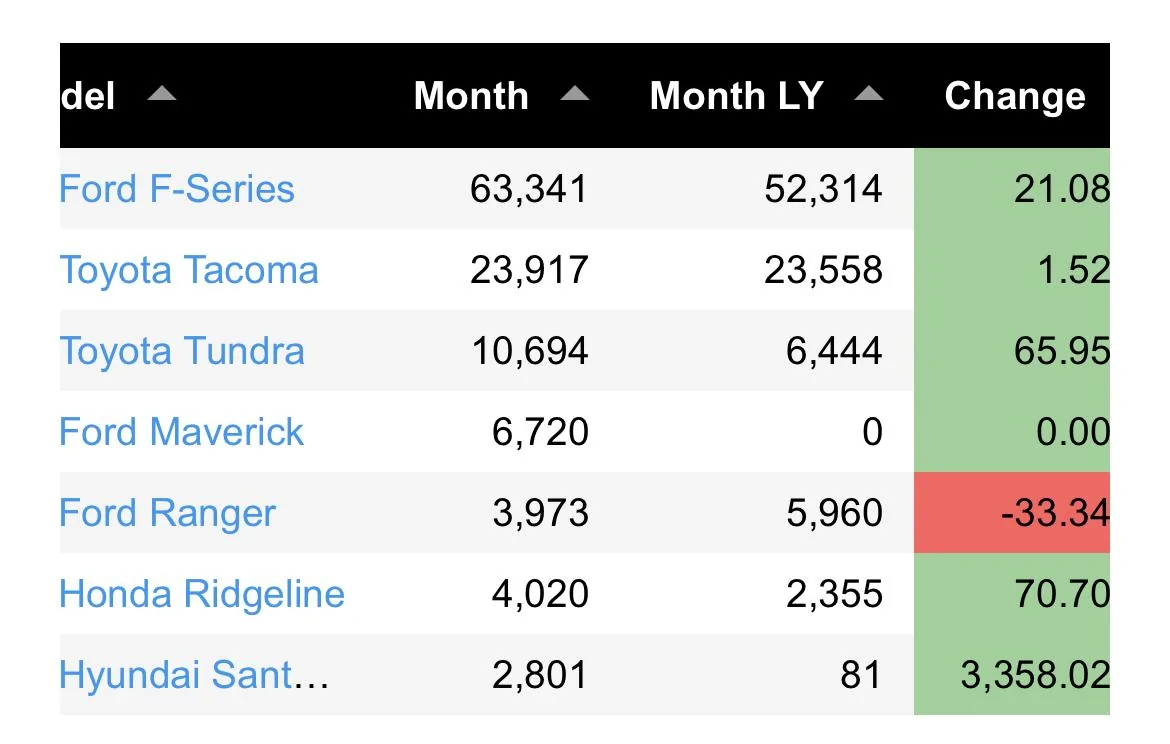
Task: Select the green 3,358.02 change cell
Action: [1012, 675]
